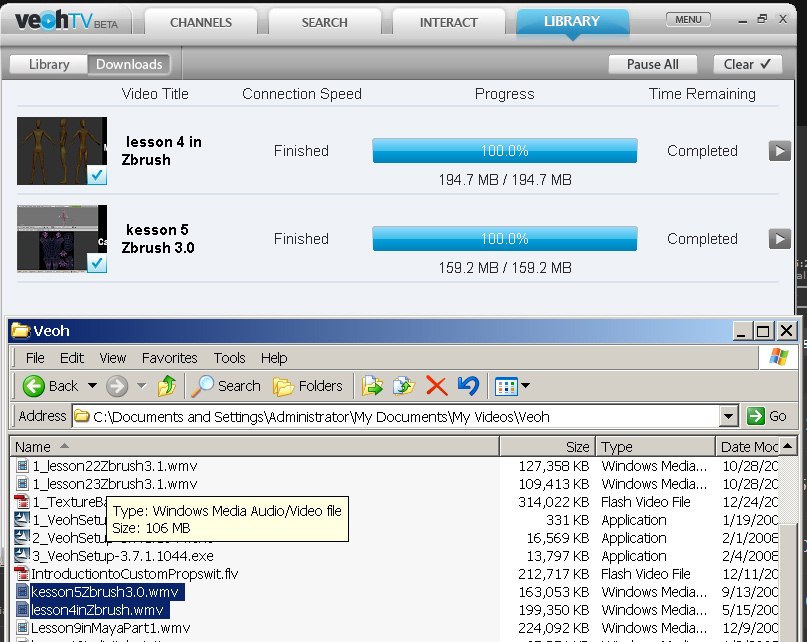The height and width of the screenshot is (642, 807).
Task: Open the Back button history dropdown
Action: click(92, 386)
